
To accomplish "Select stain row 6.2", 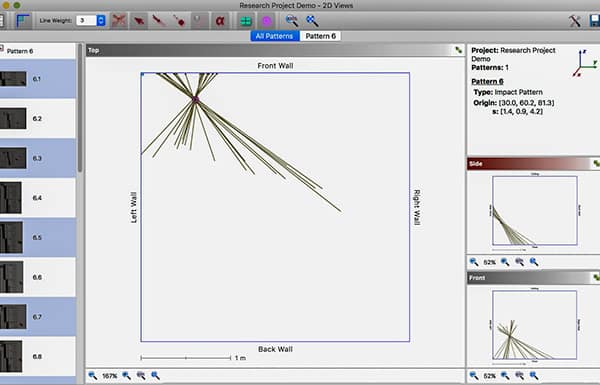I will pyautogui.click(x=38, y=119).
